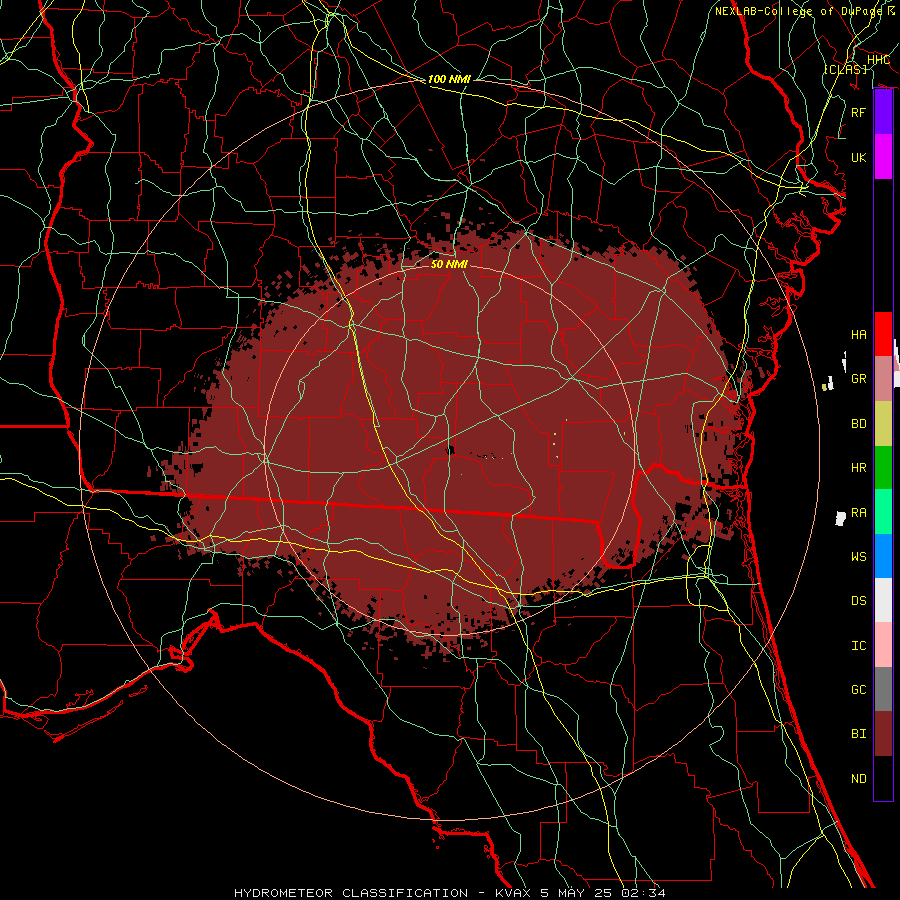900x900 pixels.
Task: Select the BD yellow legend swatch
Action: point(883,424)
